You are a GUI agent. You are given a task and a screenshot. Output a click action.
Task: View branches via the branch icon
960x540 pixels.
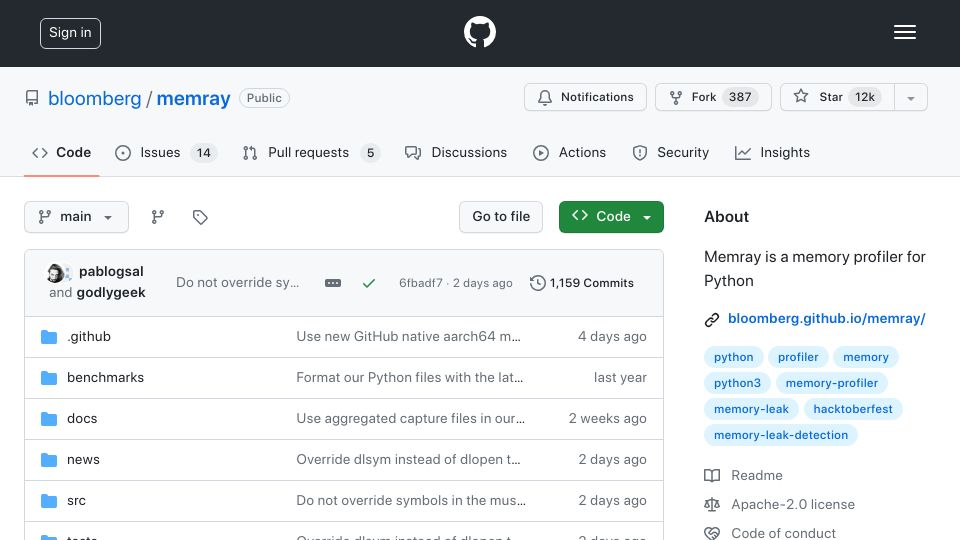158,217
